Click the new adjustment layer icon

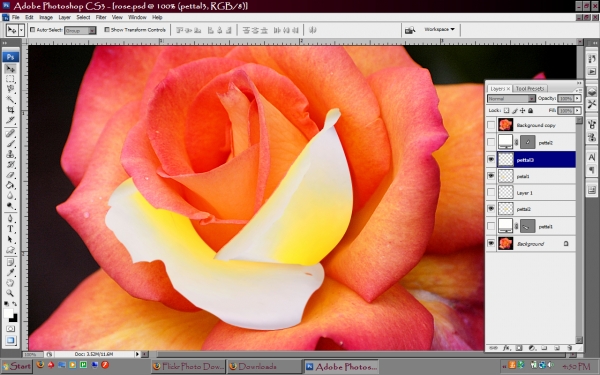[x=532, y=348]
